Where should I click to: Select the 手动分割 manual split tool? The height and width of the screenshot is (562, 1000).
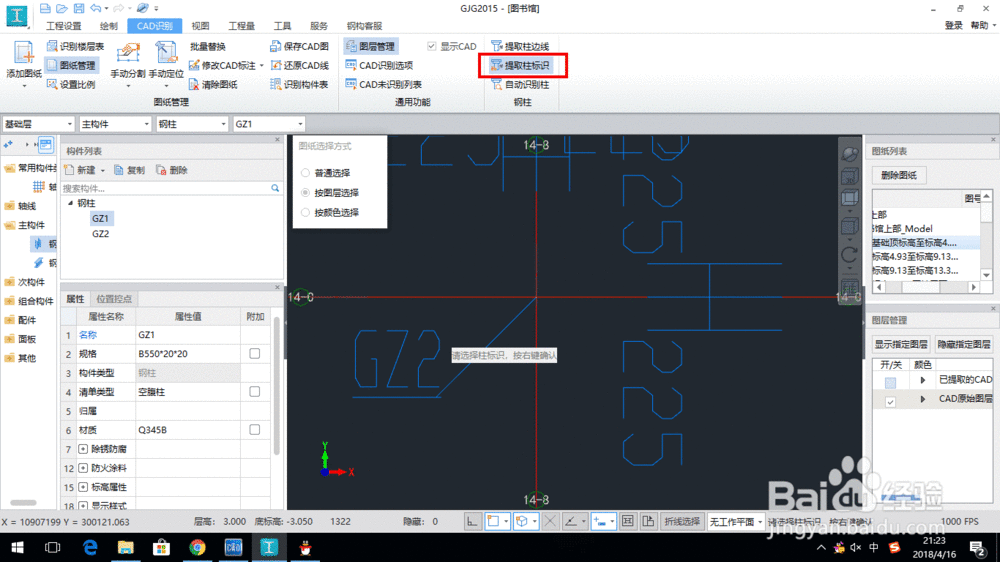pos(128,55)
